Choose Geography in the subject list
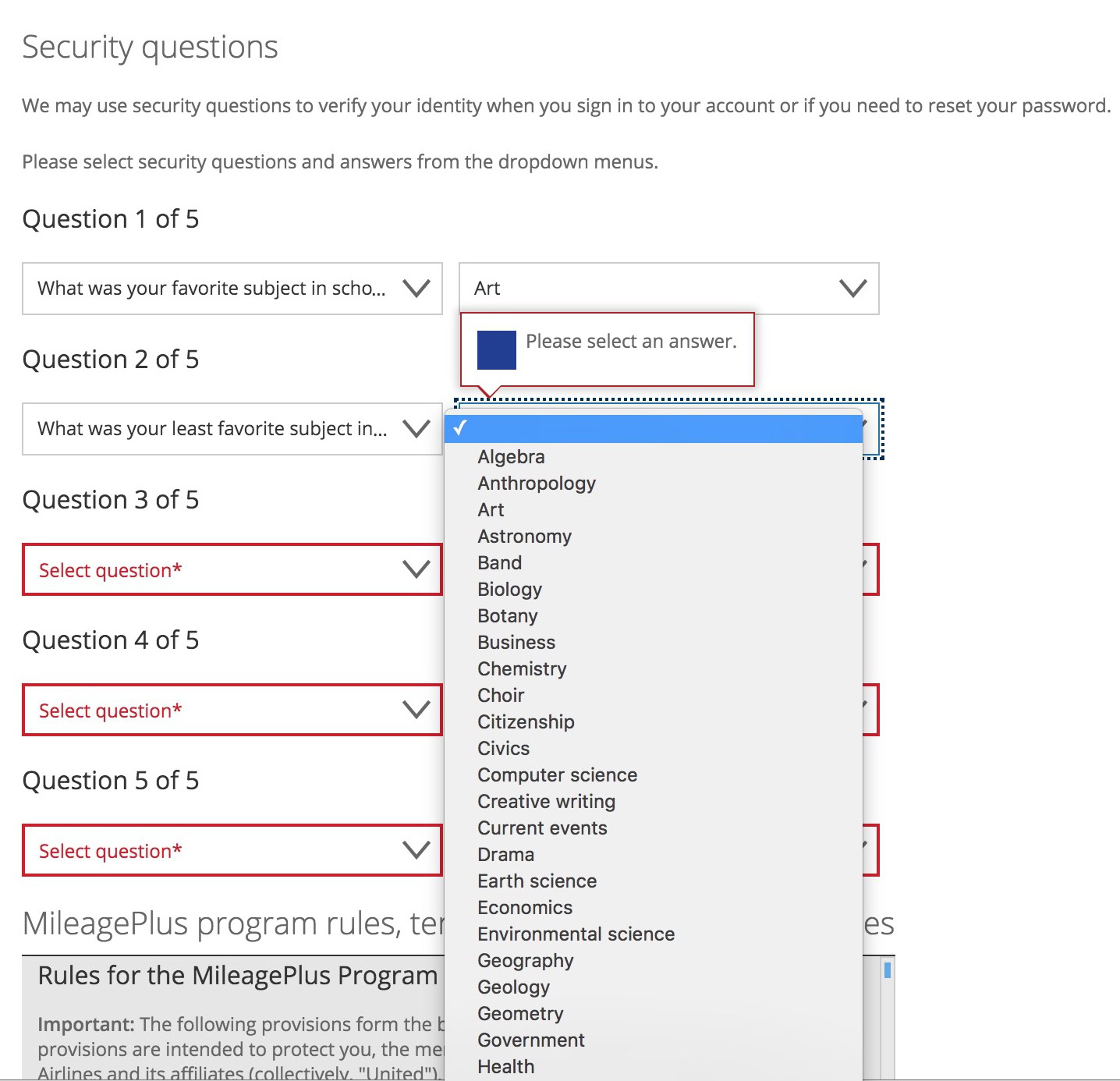This screenshot has height=1081, width=1120. (525, 961)
